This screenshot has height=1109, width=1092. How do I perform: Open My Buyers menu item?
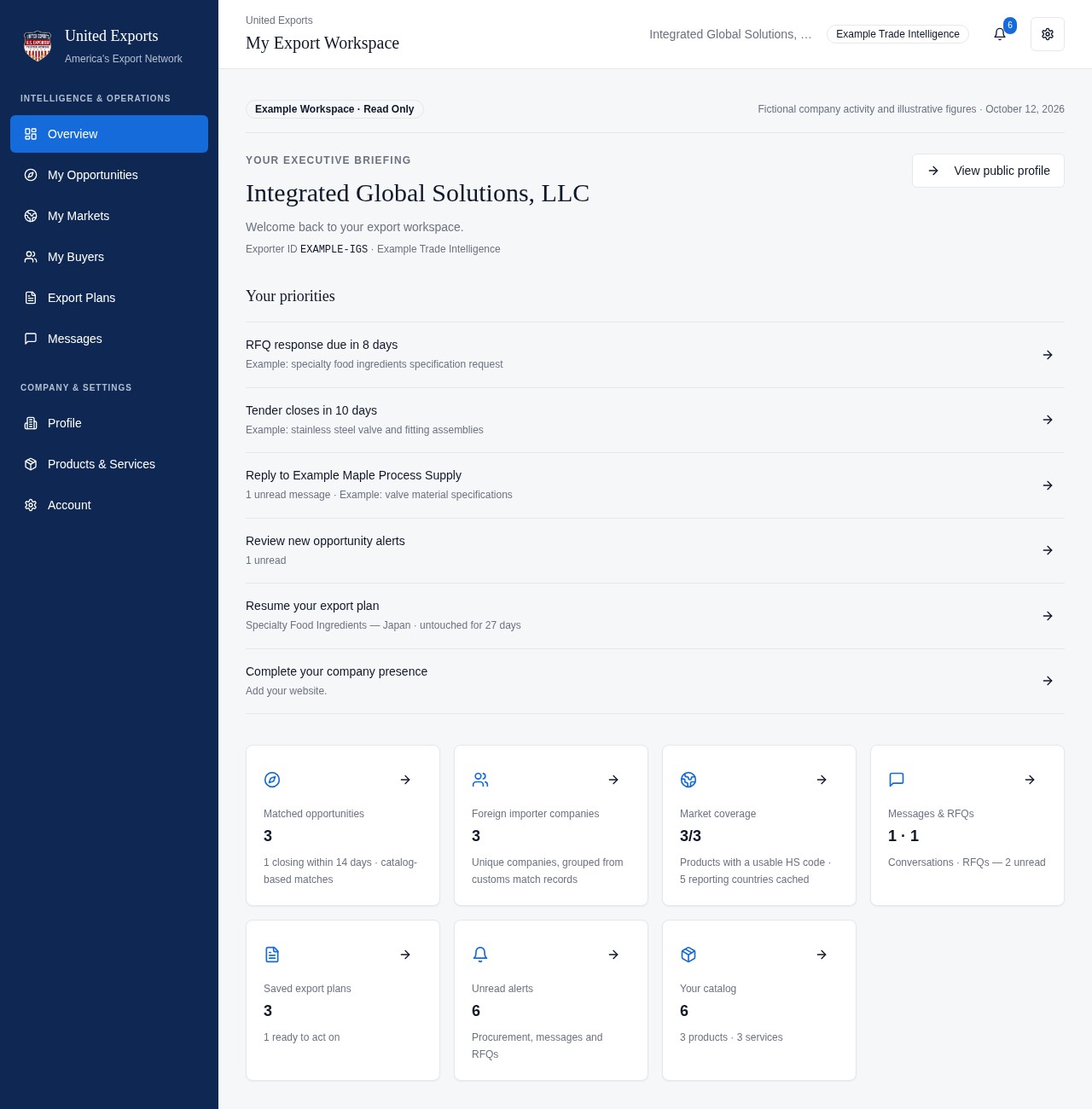point(109,257)
